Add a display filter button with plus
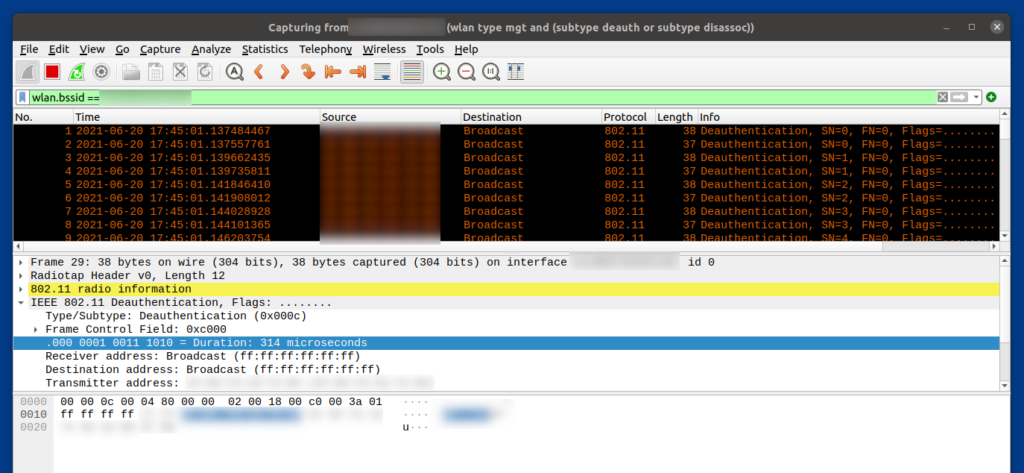The width and height of the screenshot is (1024, 473). tap(991, 97)
